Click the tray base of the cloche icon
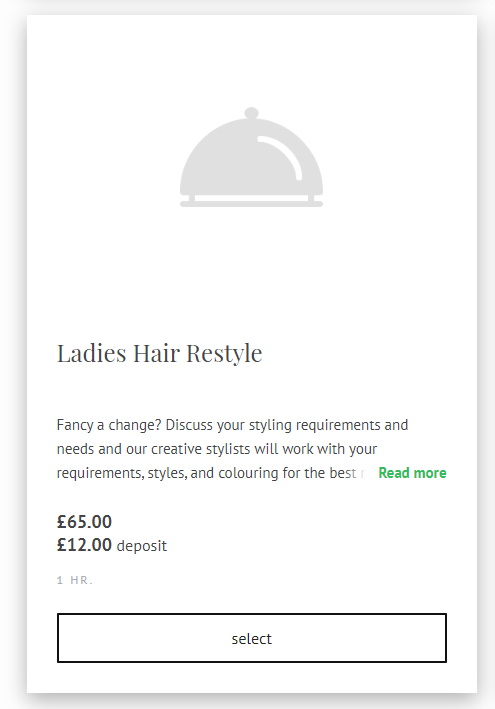 point(251,204)
